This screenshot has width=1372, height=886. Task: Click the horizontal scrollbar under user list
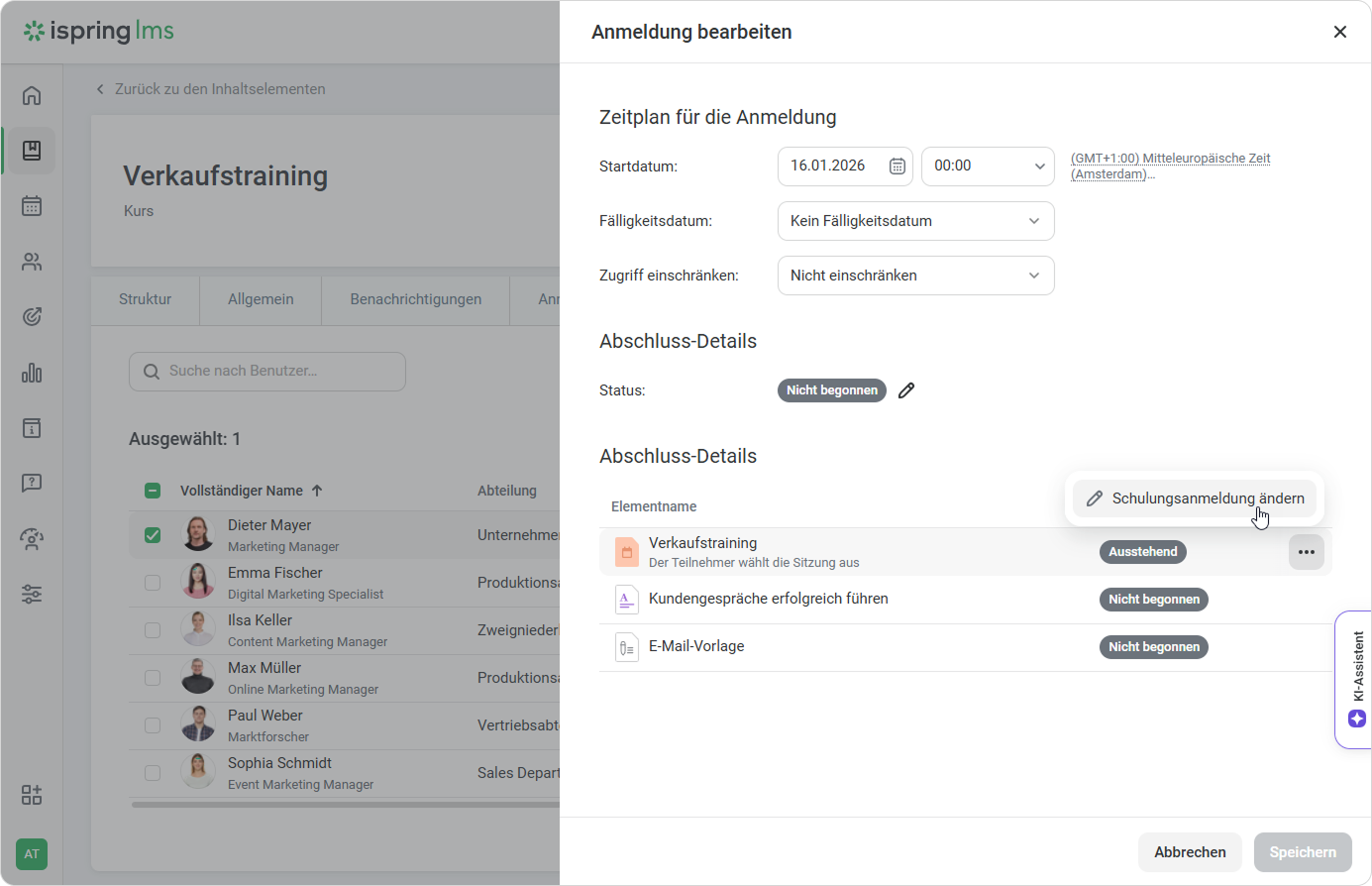coord(345,805)
